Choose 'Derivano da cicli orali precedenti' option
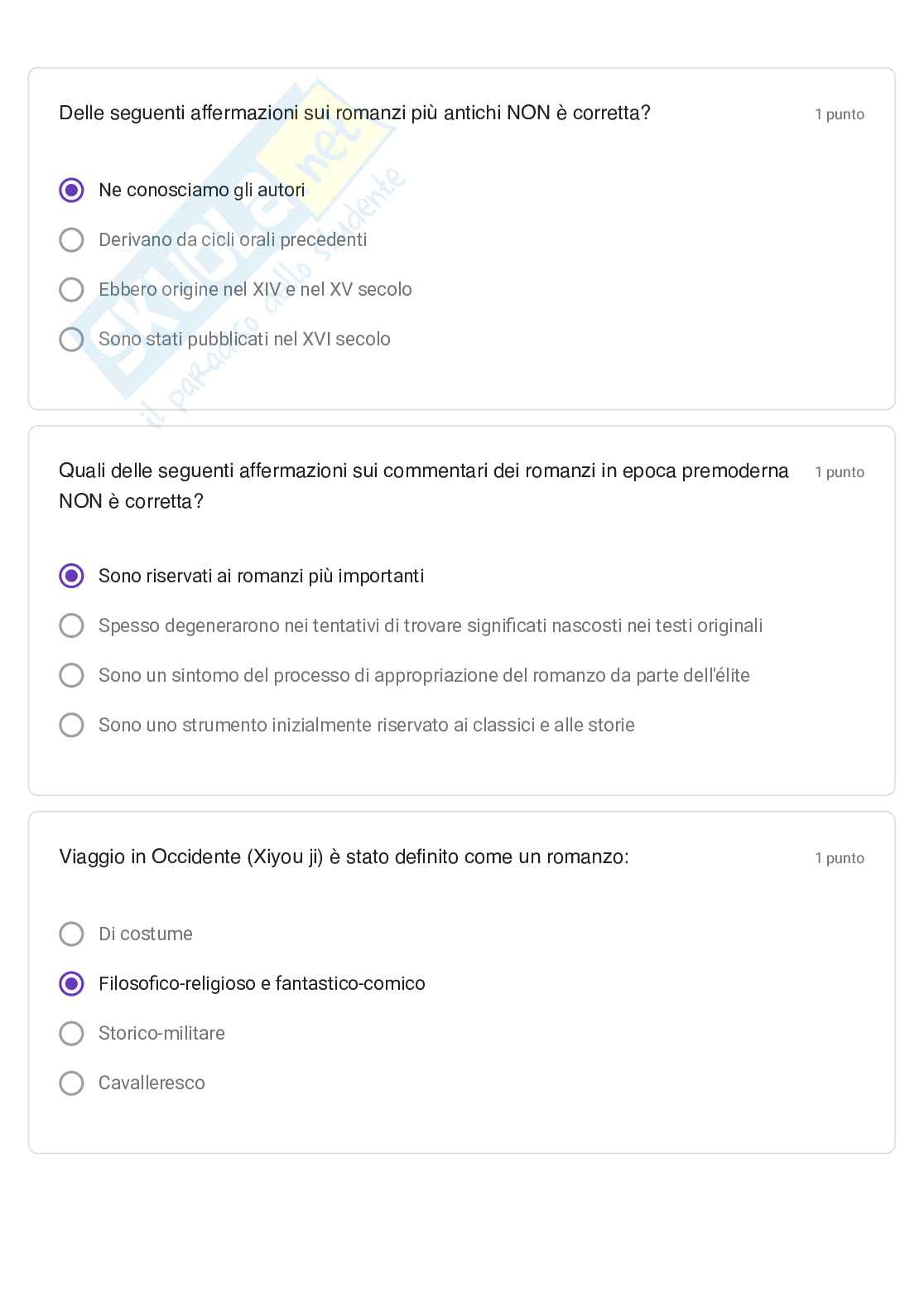Image resolution: width=924 pixels, height=1308 pixels. click(72, 240)
